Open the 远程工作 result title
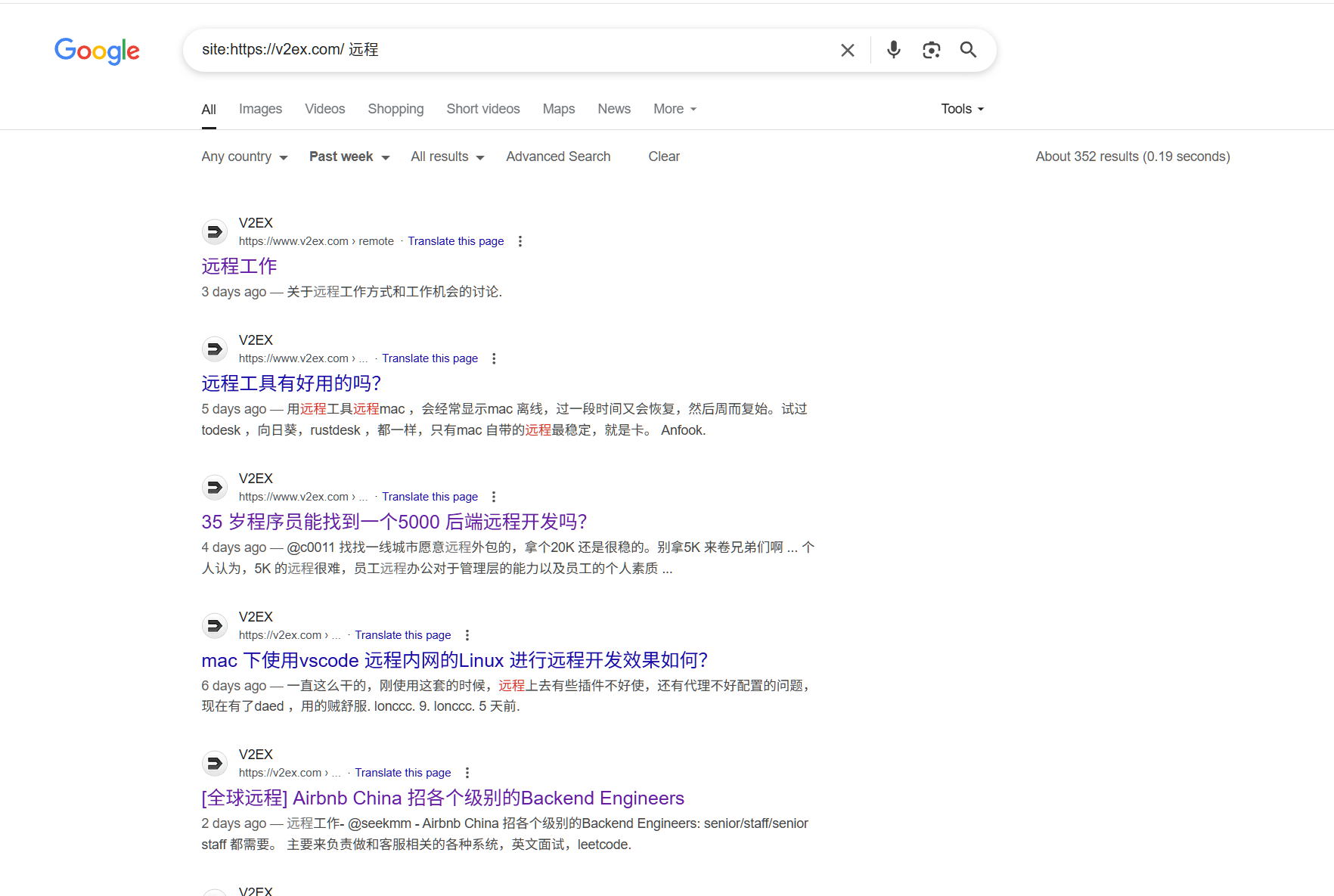1334x896 pixels. pyautogui.click(x=239, y=266)
